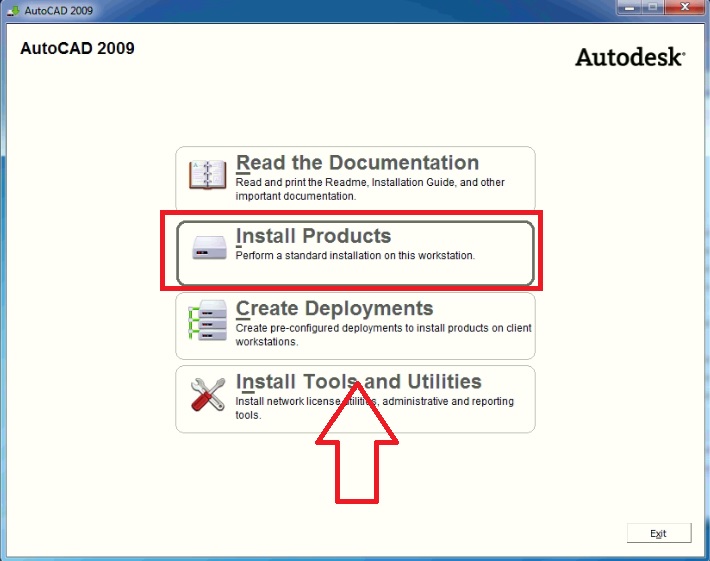Click the notebook icon beside Read the Documentation
Image resolution: width=710 pixels, height=561 pixels.
point(208,174)
